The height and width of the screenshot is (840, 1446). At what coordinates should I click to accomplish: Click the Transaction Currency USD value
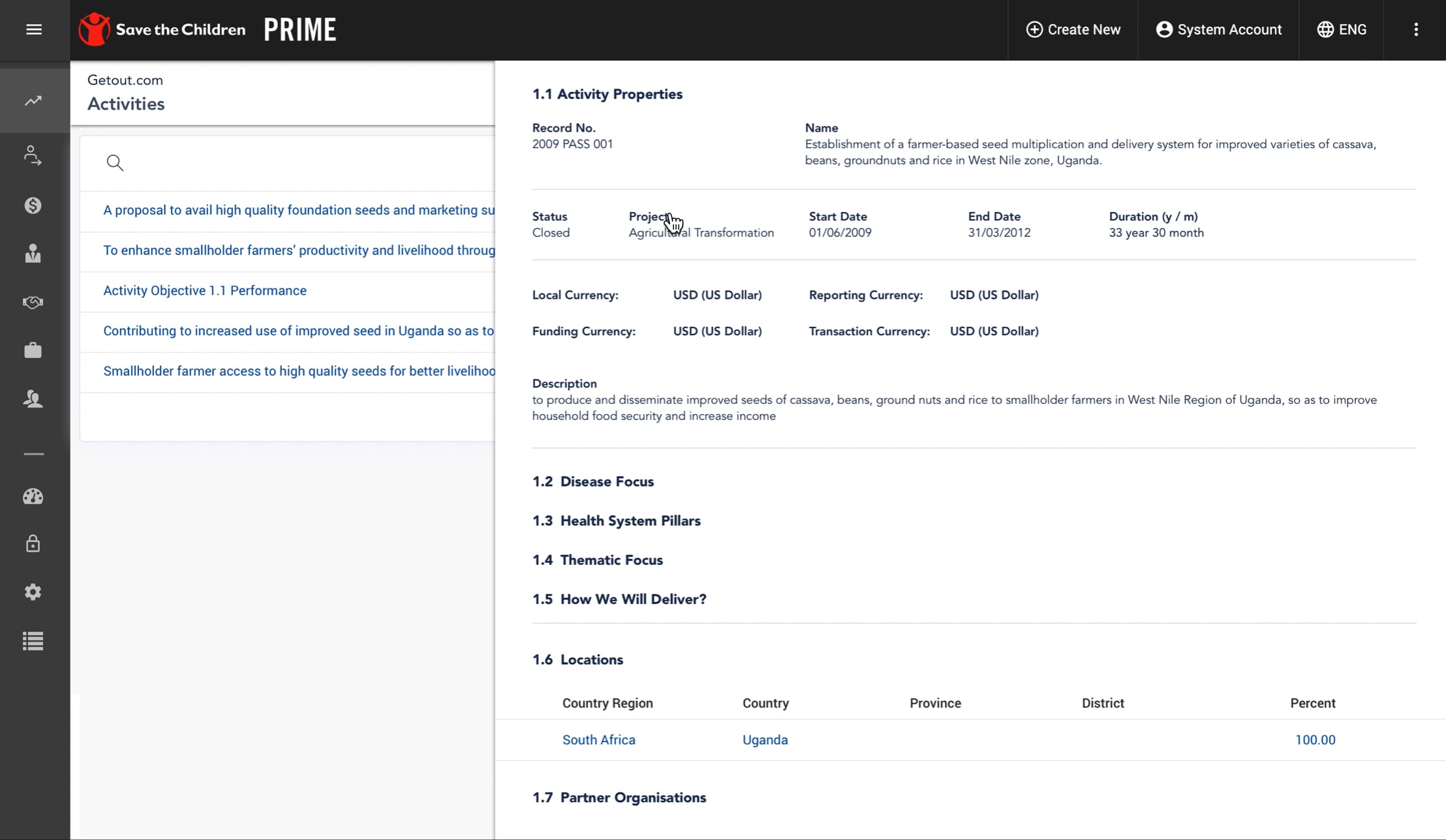pos(994,331)
